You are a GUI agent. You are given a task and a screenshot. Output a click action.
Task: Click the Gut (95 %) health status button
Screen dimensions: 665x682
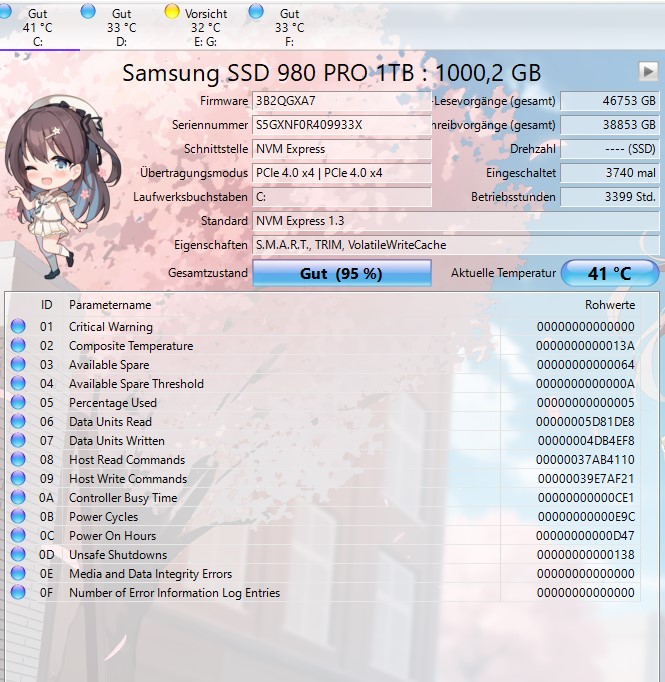342,273
